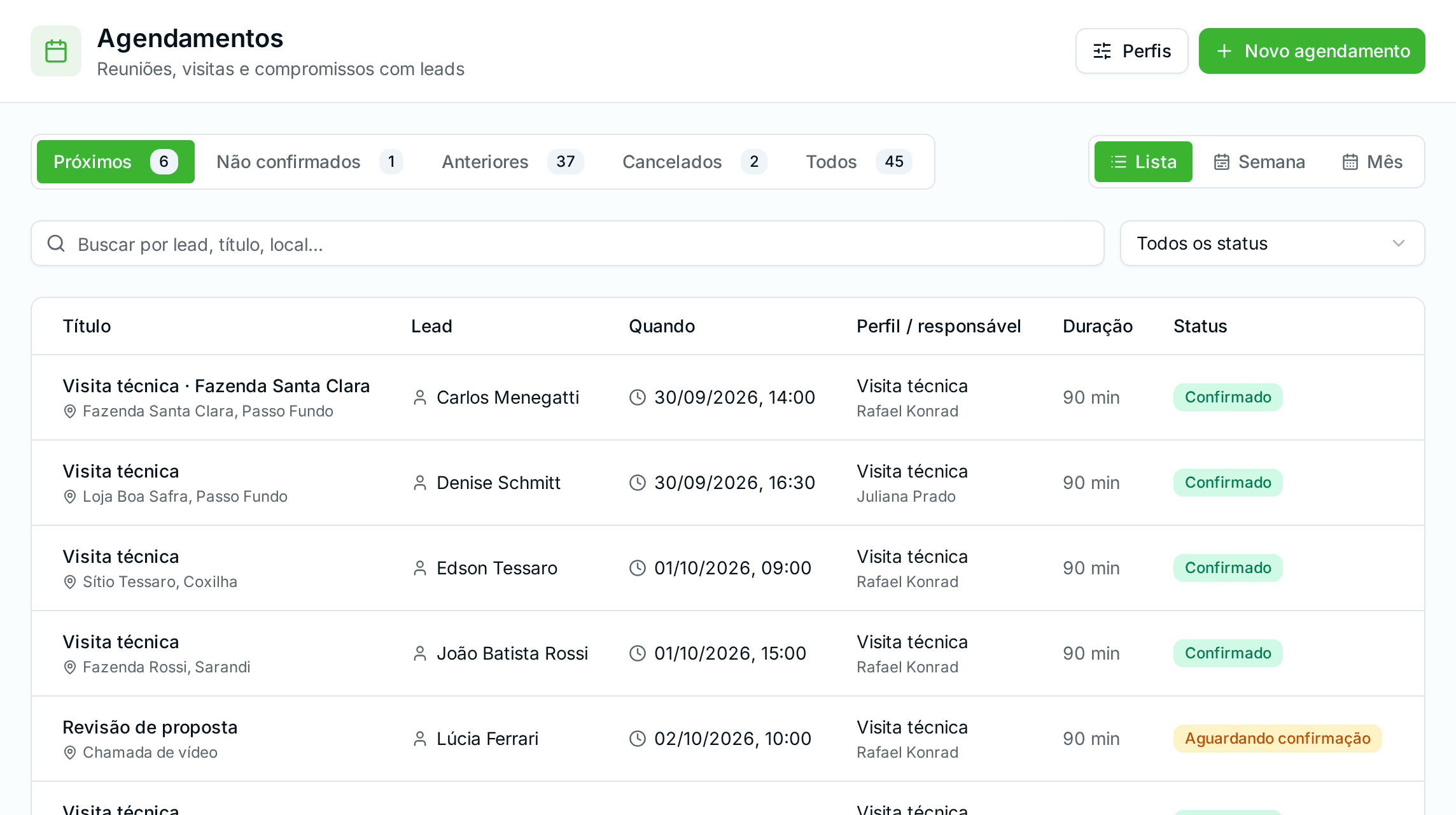Open the Não confirmados tab
Screen dimensions: 1456x815
pyautogui.click(x=310, y=162)
